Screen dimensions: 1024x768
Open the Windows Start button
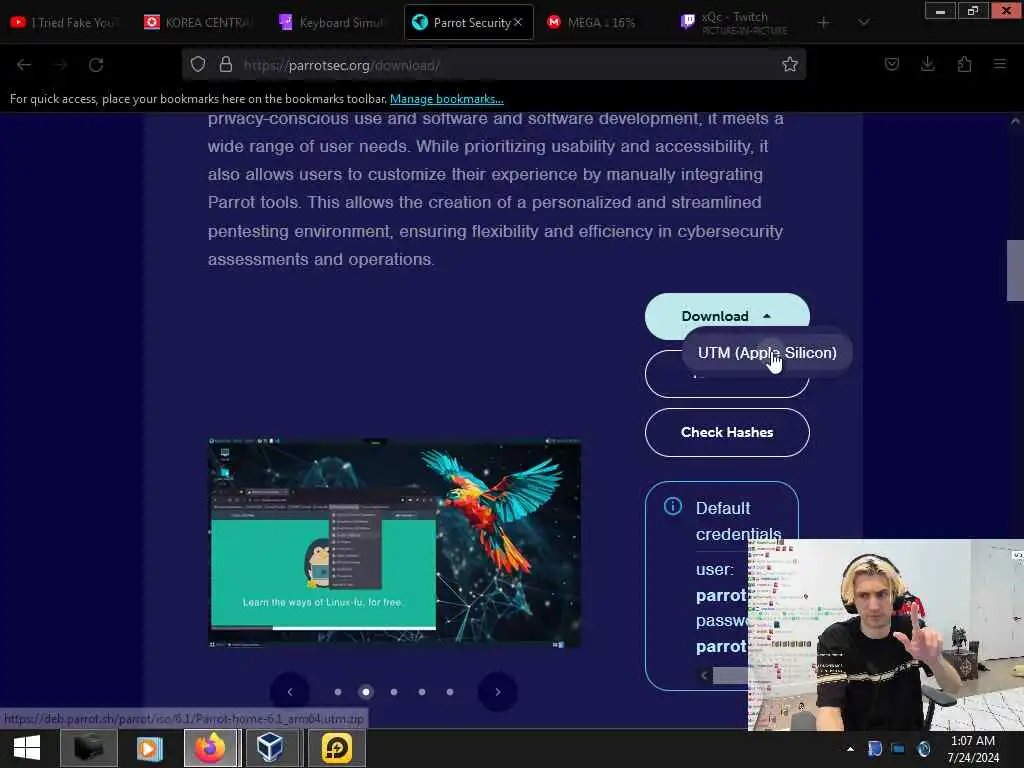pos(27,748)
